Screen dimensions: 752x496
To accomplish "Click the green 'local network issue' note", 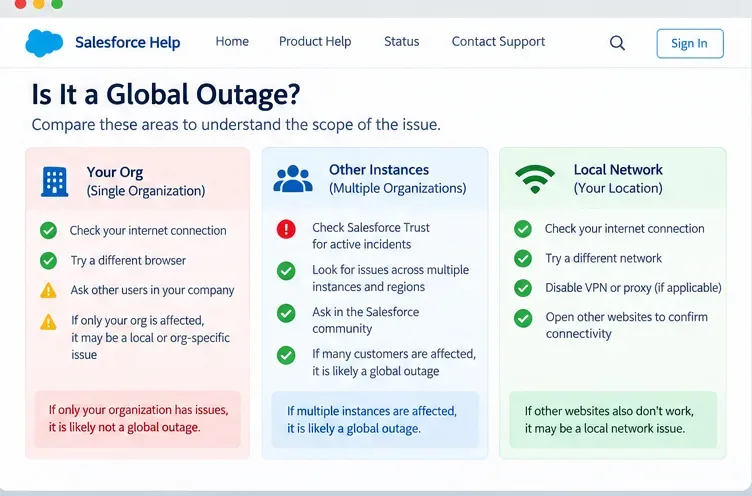I will click(x=613, y=420).
